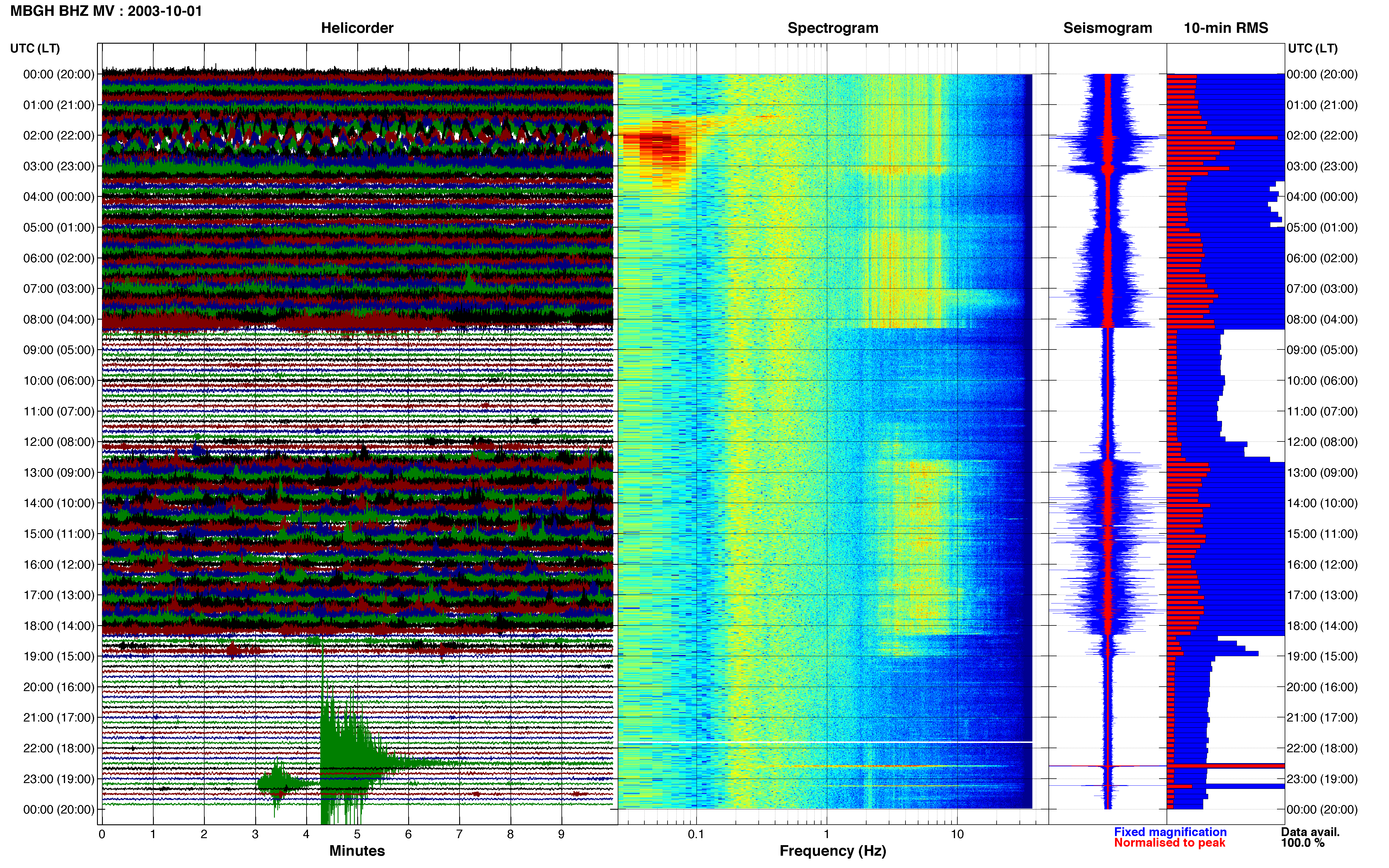Click the '10' frequency tick label
1389x868 pixels.
point(957,834)
